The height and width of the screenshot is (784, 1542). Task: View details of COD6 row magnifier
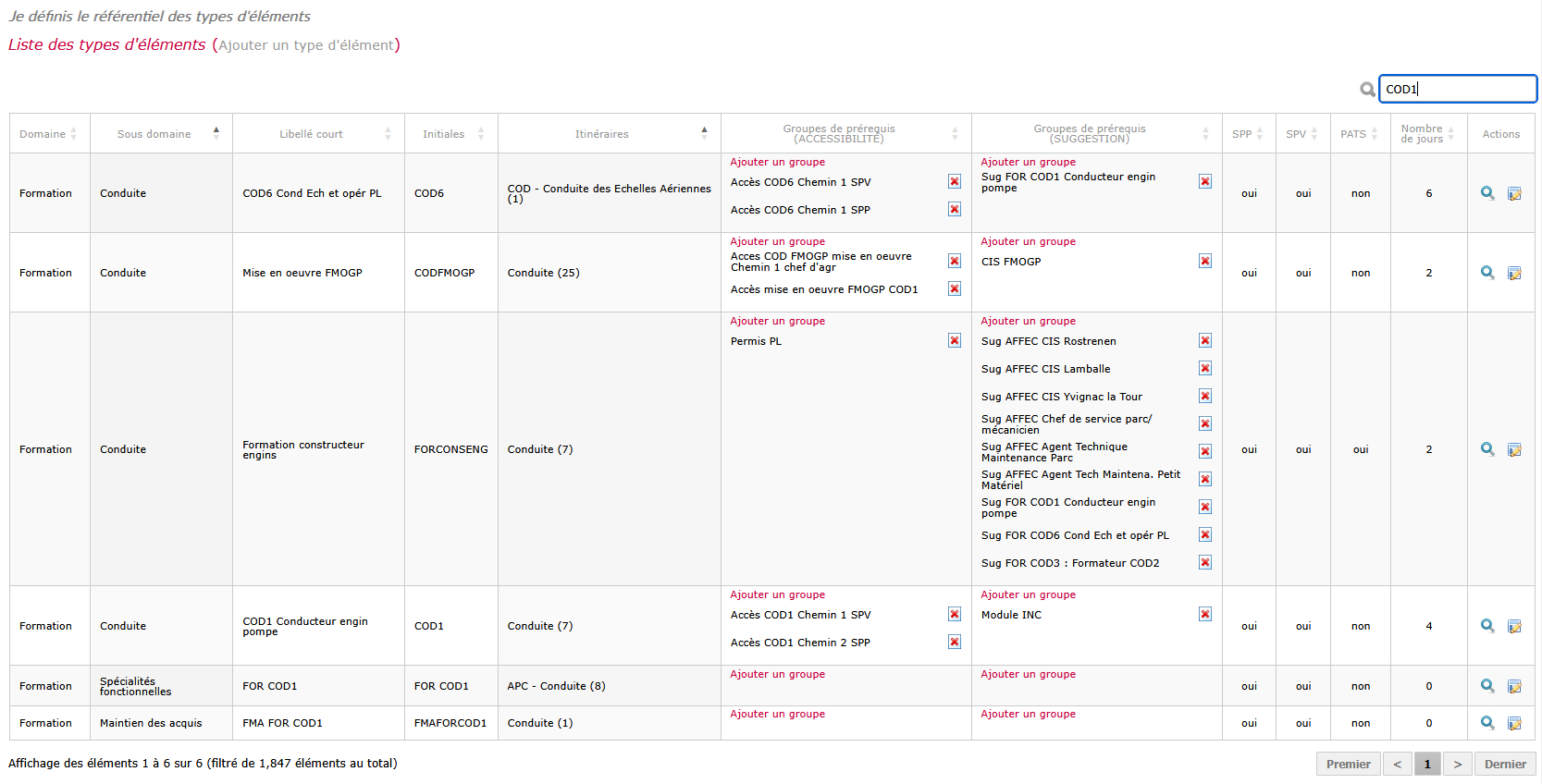tap(1487, 193)
